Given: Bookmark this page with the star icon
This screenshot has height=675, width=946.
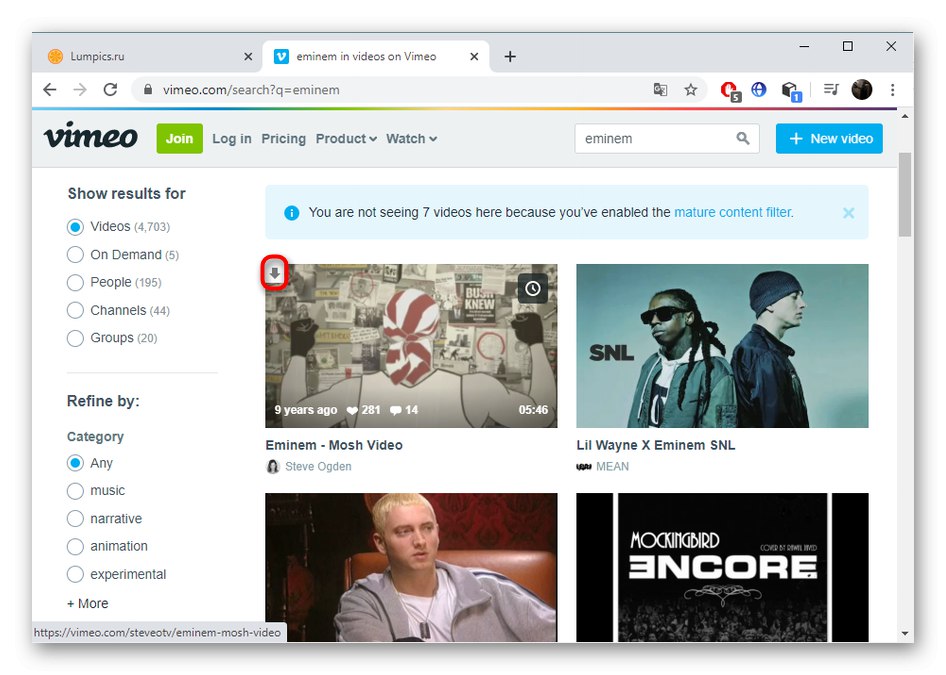Looking at the screenshot, I should (691, 90).
